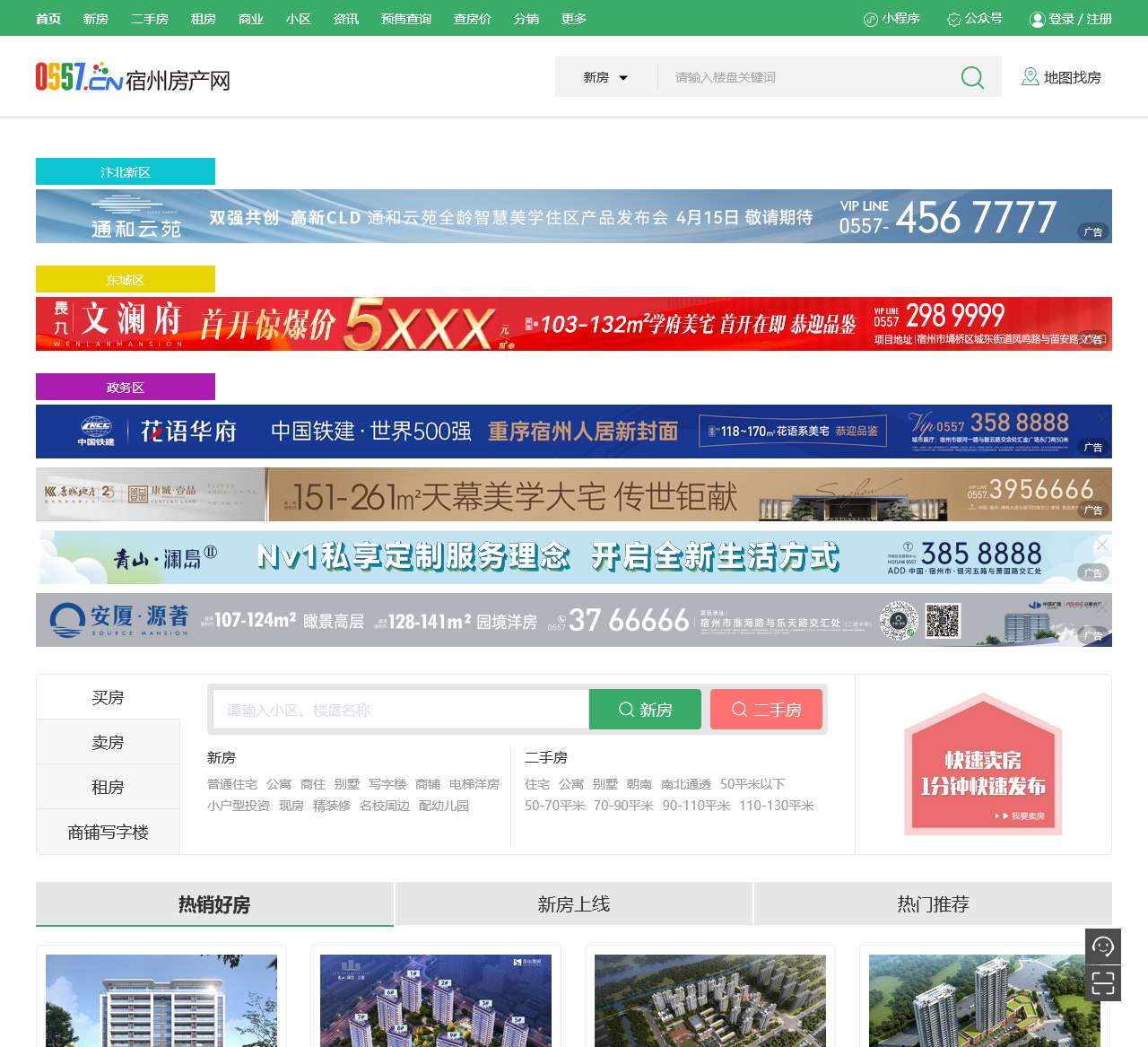Click the 汴北新区 district label
1148x1047 pixels.
(126, 171)
